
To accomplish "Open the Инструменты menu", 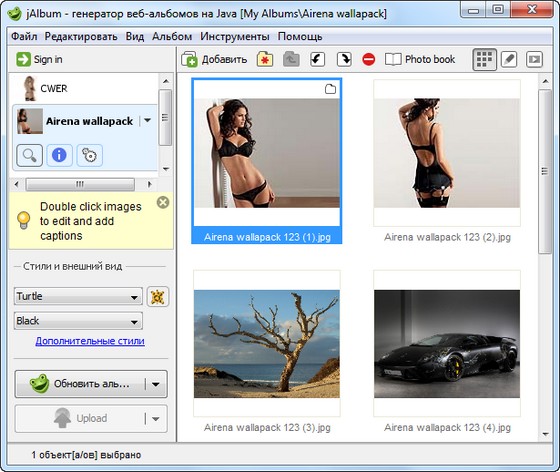I will 235,36.
